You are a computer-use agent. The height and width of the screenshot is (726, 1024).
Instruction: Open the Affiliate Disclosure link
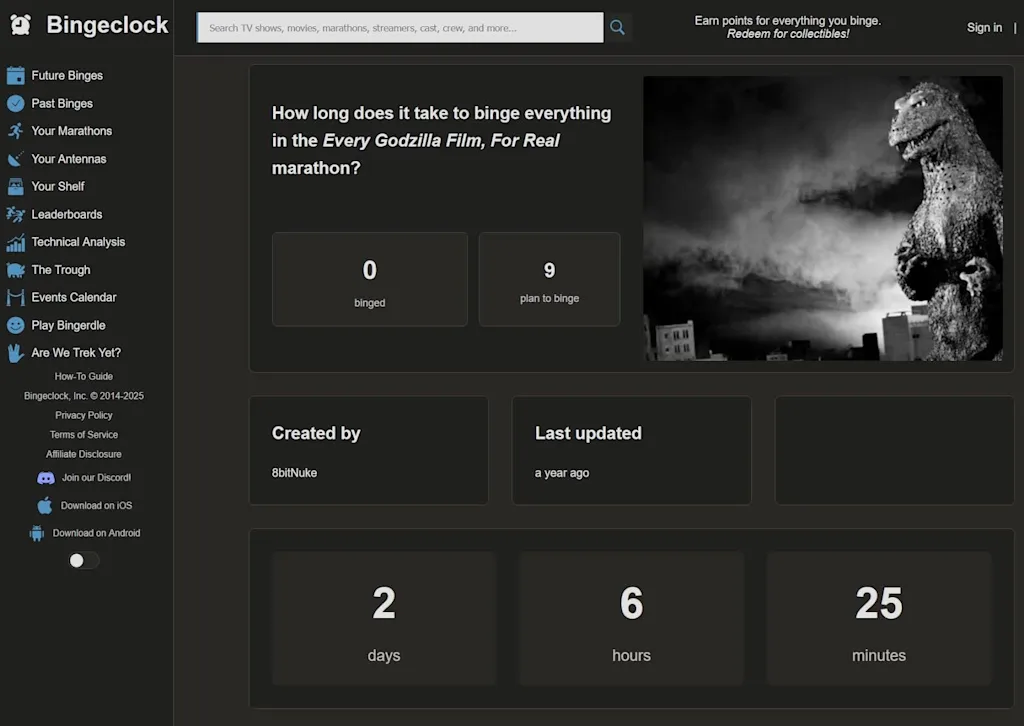84,454
